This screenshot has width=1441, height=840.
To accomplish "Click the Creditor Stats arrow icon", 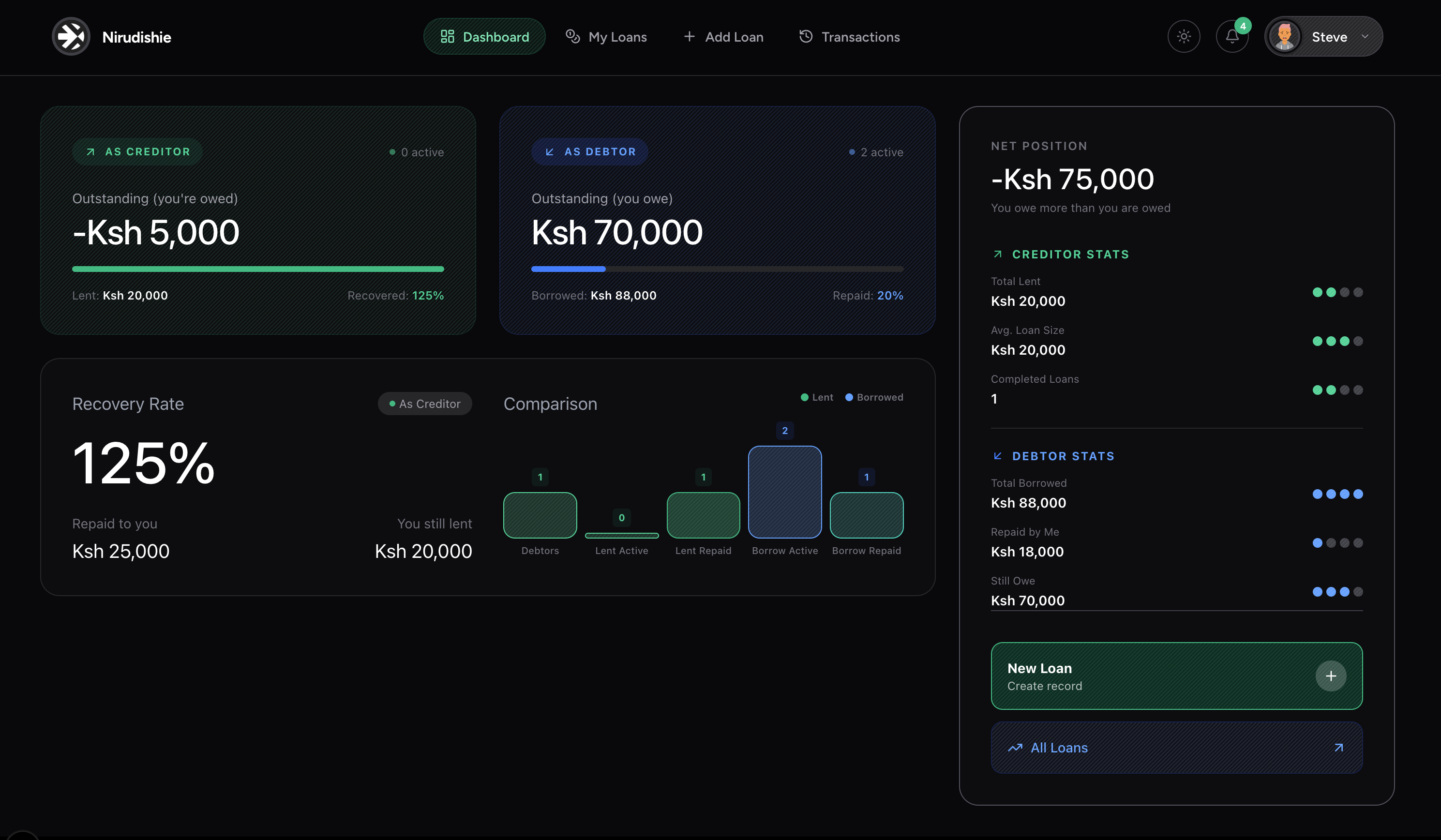I will (998, 254).
